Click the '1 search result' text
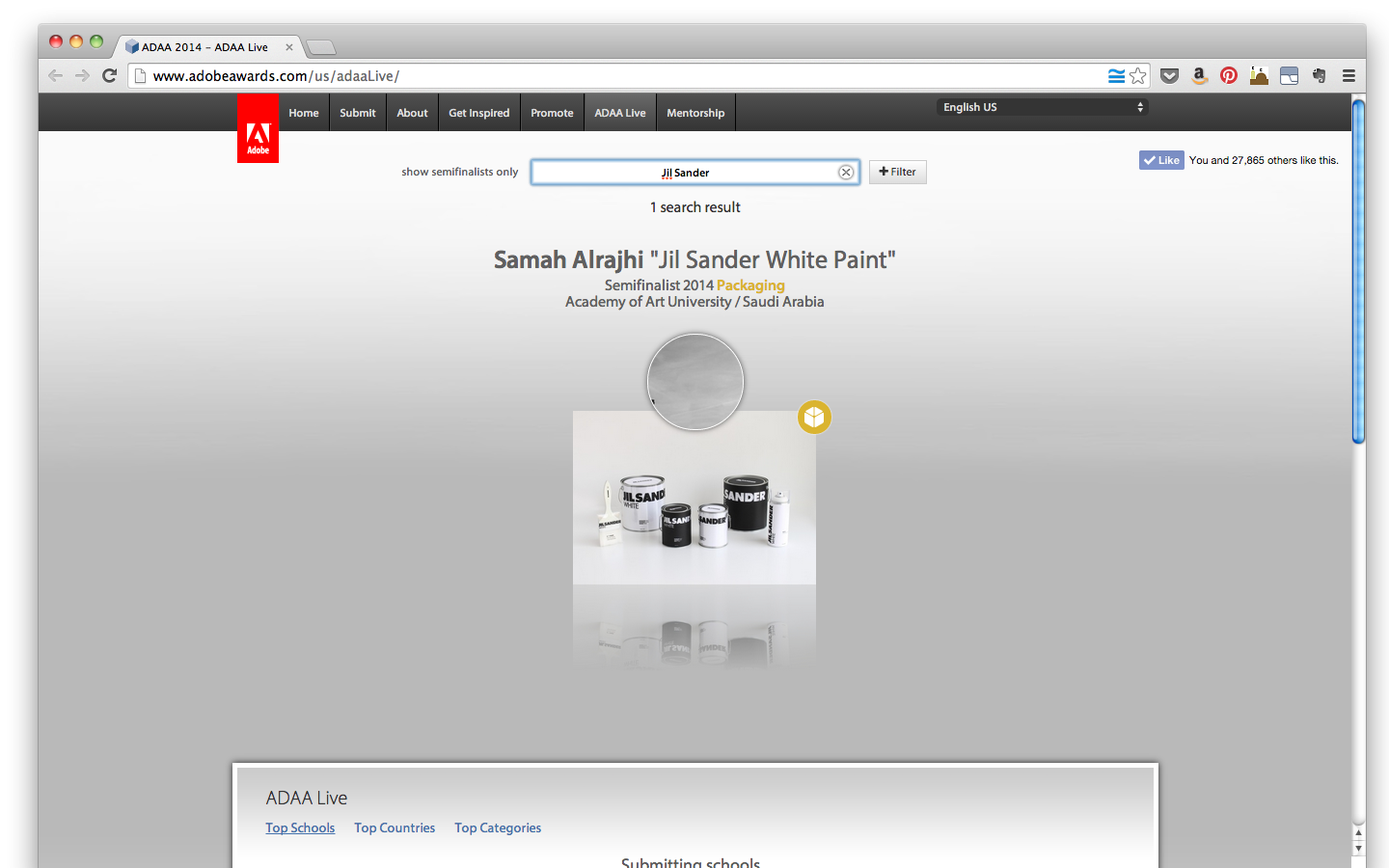The image size is (1389, 868). pos(694,207)
